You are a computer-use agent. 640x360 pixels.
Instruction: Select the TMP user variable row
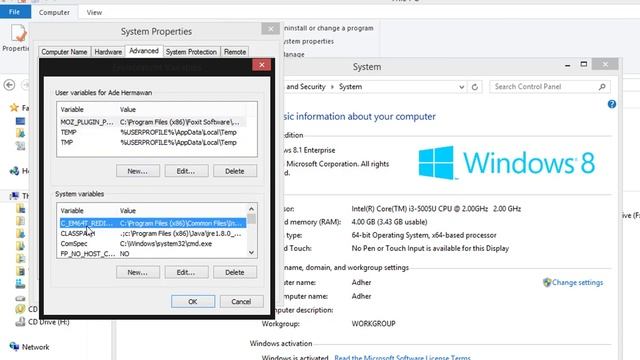coord(153,142)
